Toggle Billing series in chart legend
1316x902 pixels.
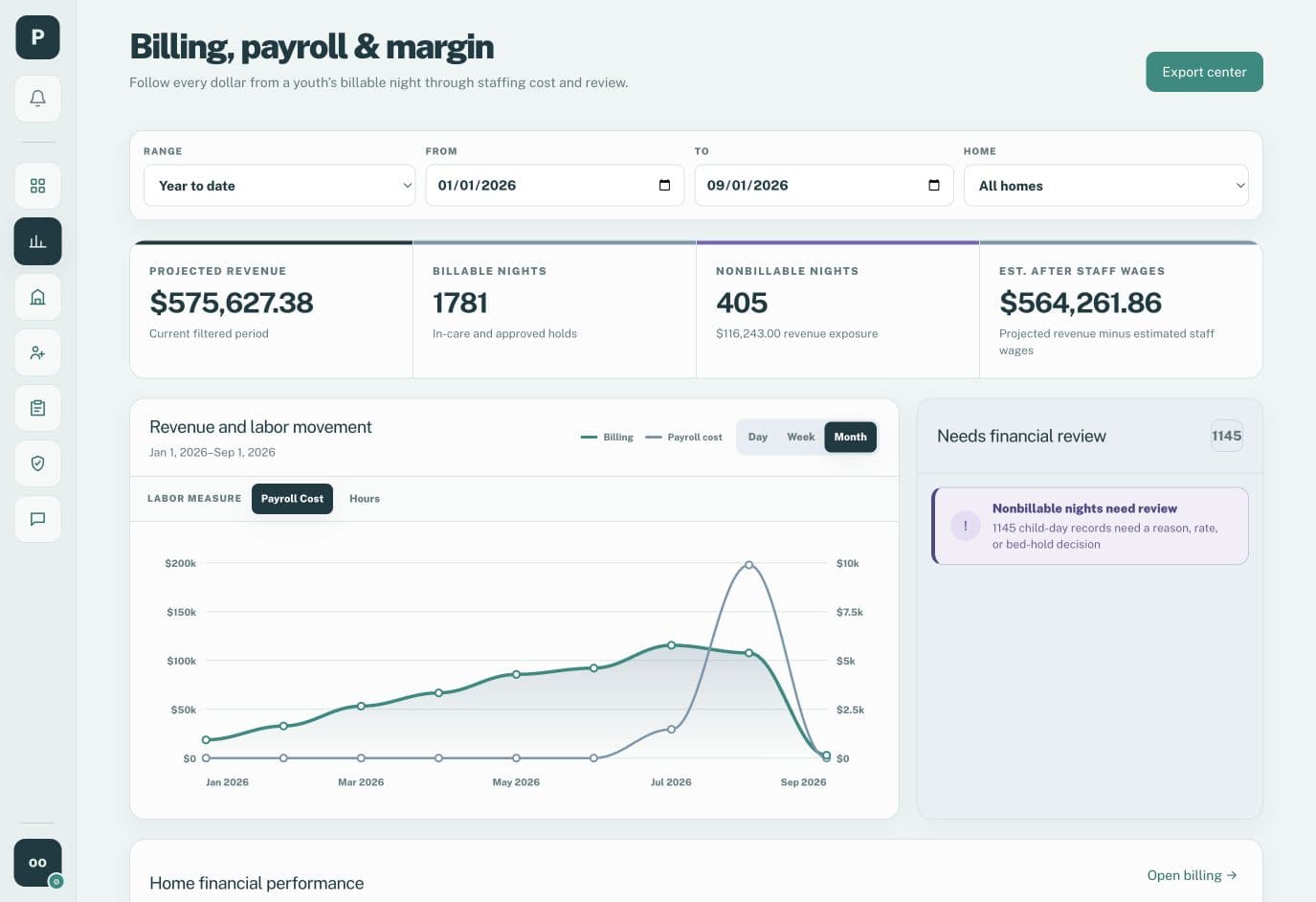[607, 438]
